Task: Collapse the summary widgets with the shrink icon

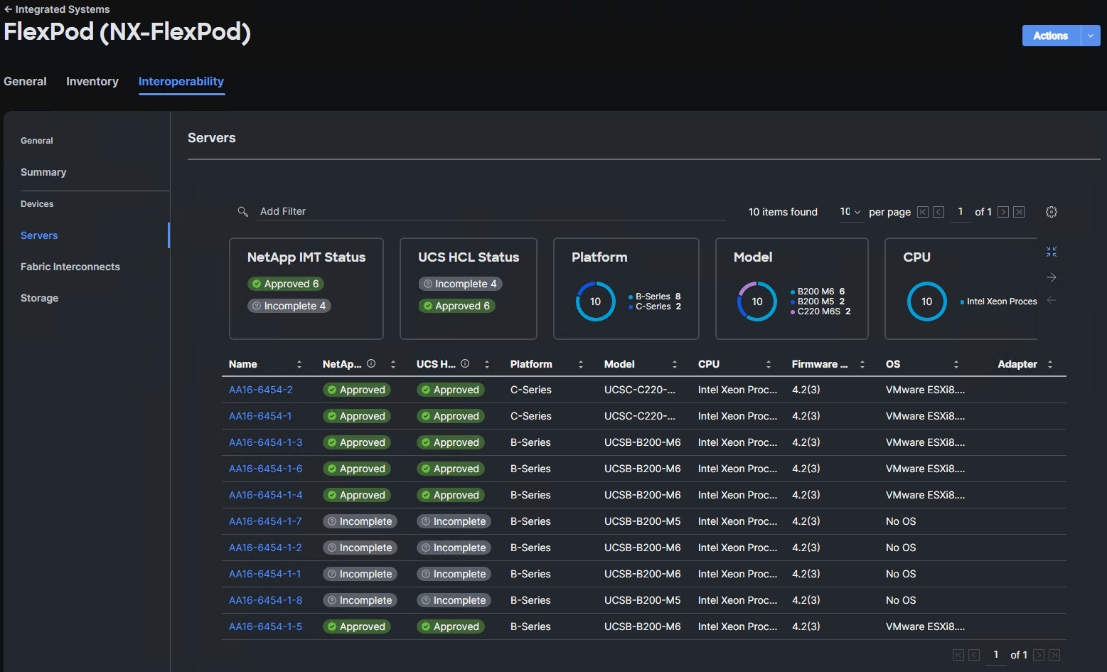Action: click(1051, 252)
